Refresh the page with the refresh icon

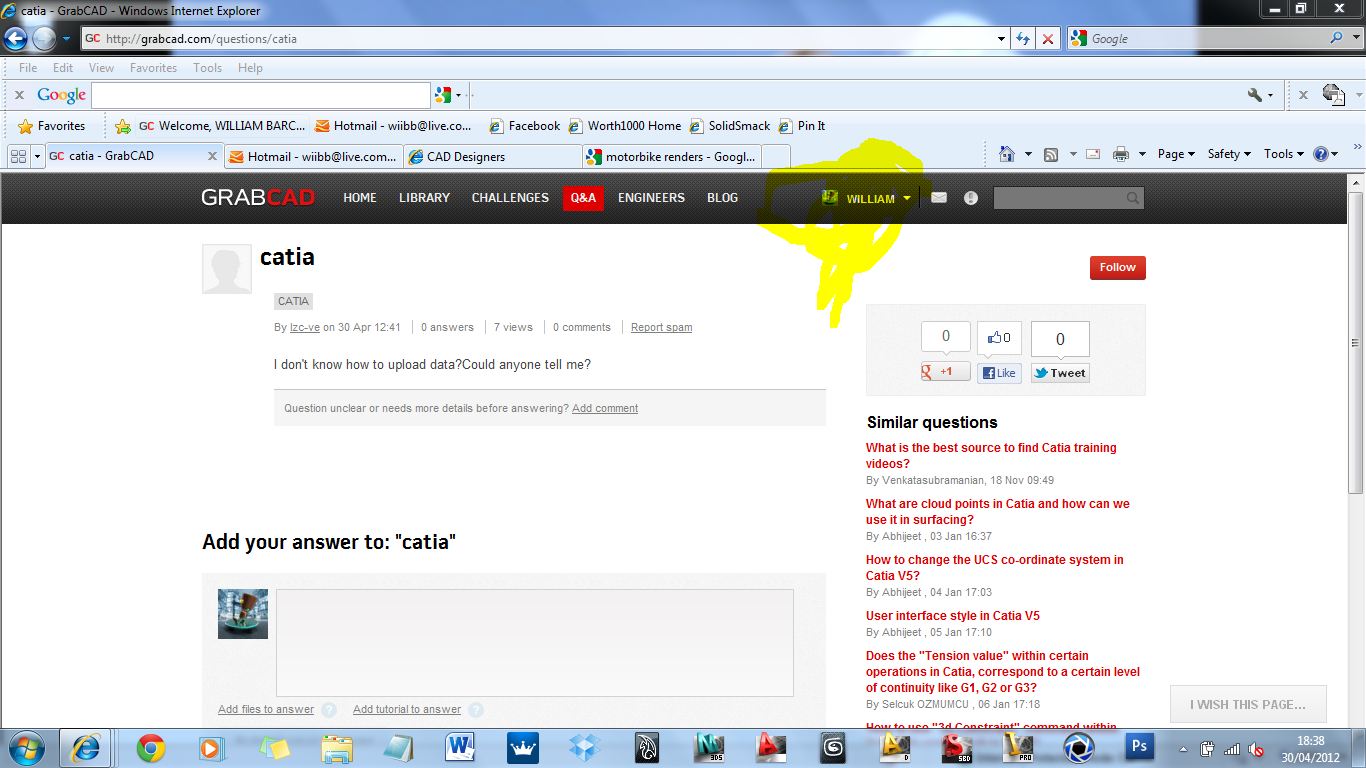click(1022, 39)
